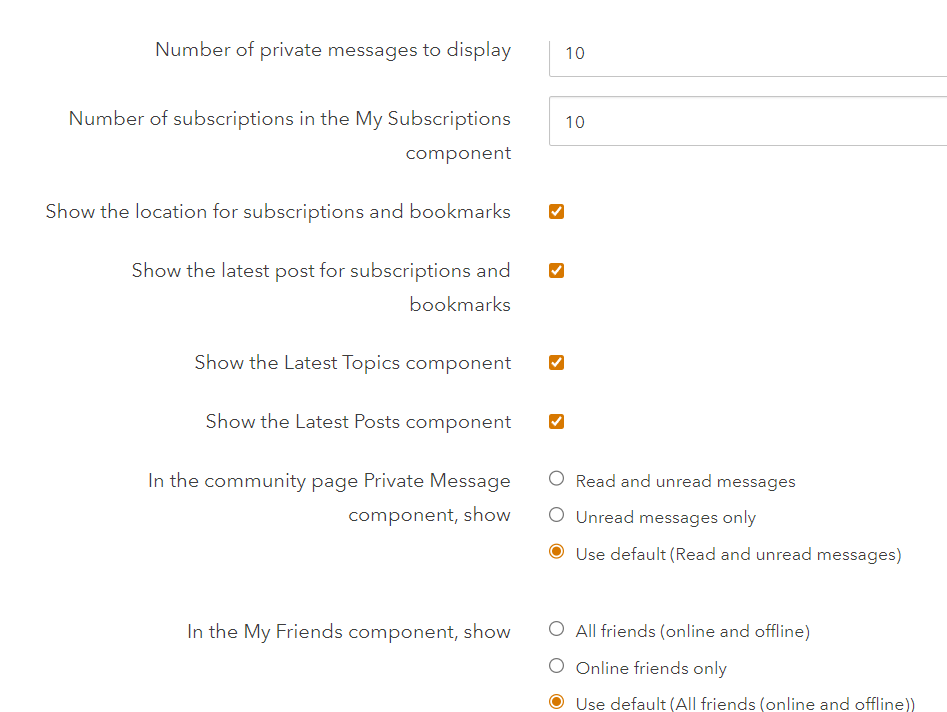Disable "Show the latest post for subscriptions and bookmarks"
This screenshot has height=712, width=947.
[556, 270]
